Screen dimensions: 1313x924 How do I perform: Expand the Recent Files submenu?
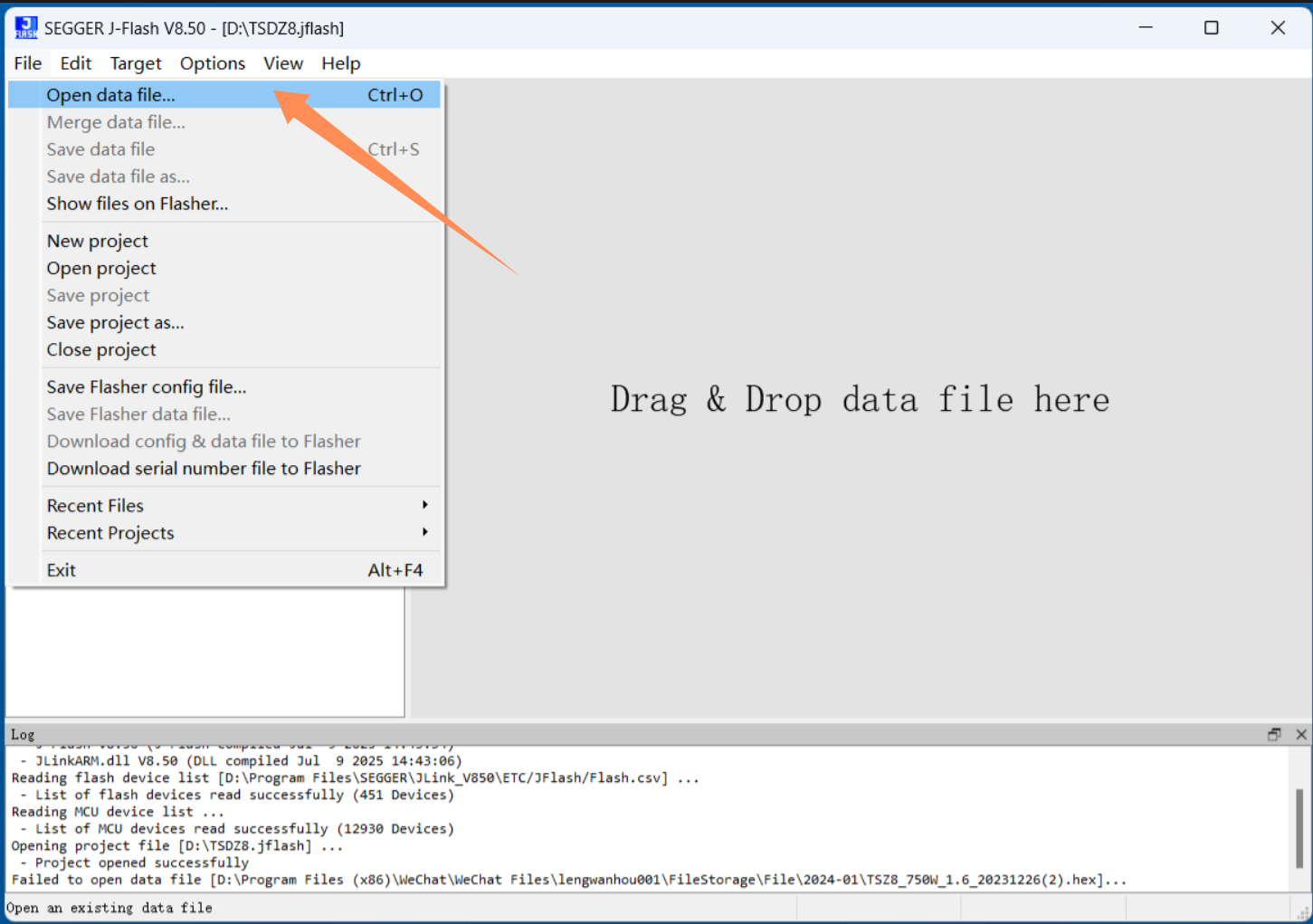tap(224, 505)
